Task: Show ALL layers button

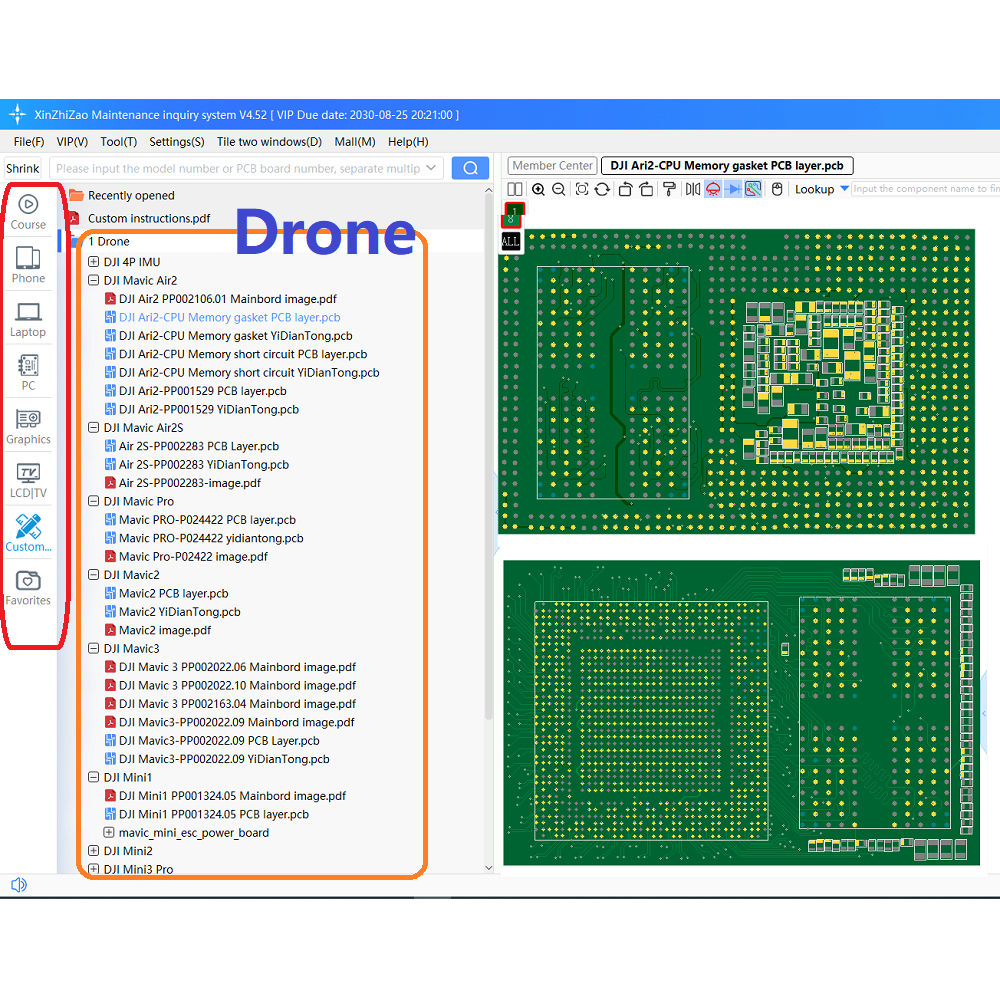Action: [x=510, y=241]
